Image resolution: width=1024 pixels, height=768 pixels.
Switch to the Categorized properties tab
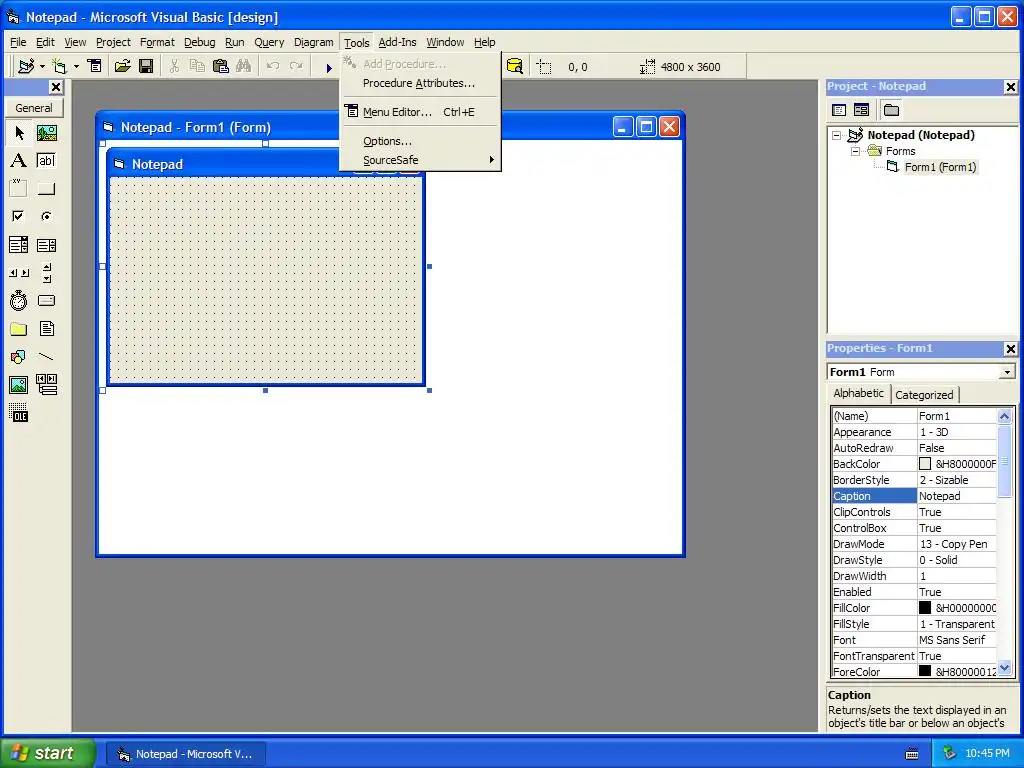pos(924,394)
